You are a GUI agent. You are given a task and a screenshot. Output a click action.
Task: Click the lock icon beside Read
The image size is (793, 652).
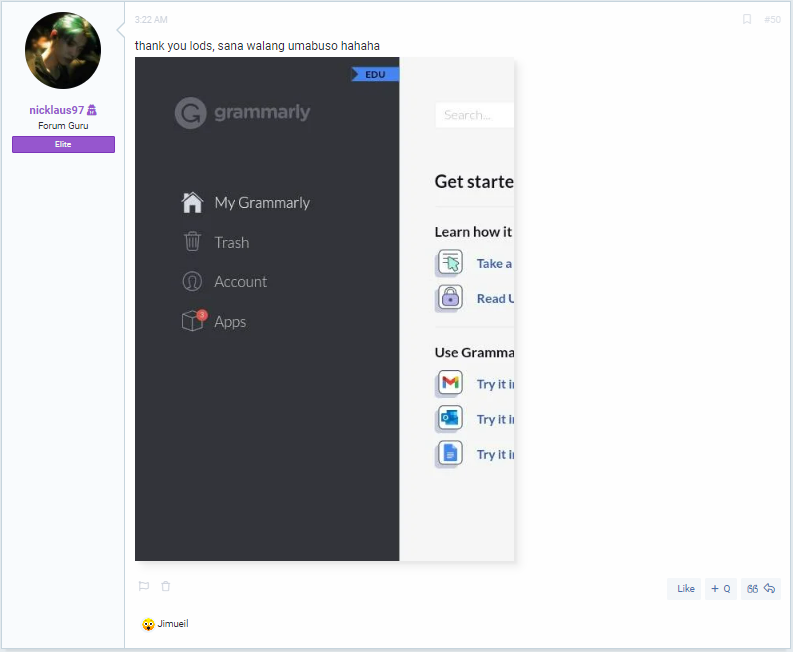[x=450, y=297]
